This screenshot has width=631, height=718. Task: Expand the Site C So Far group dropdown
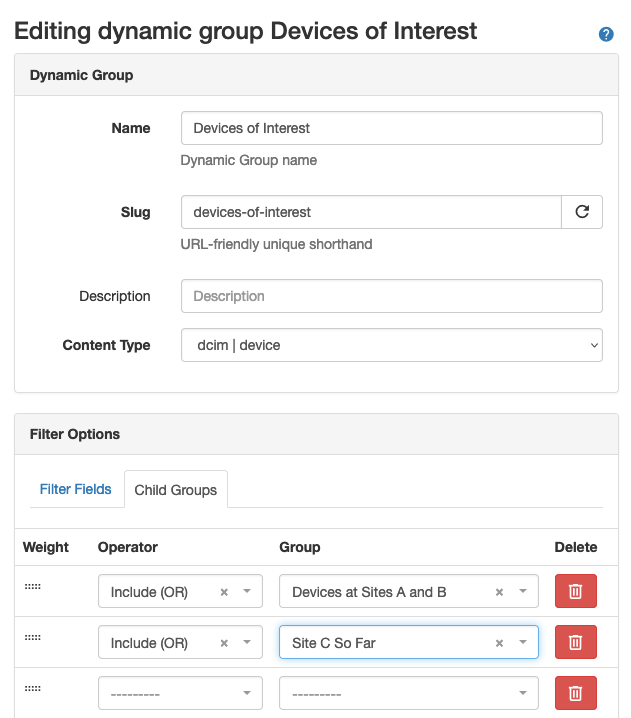(522, 643)
